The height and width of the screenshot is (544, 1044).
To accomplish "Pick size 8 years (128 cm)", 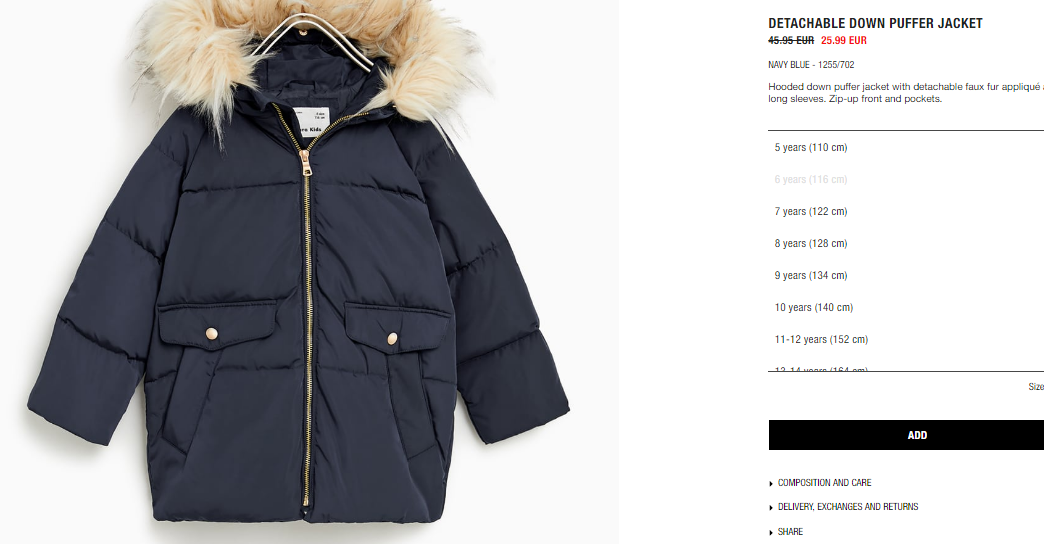I will (x=906, y=243).
